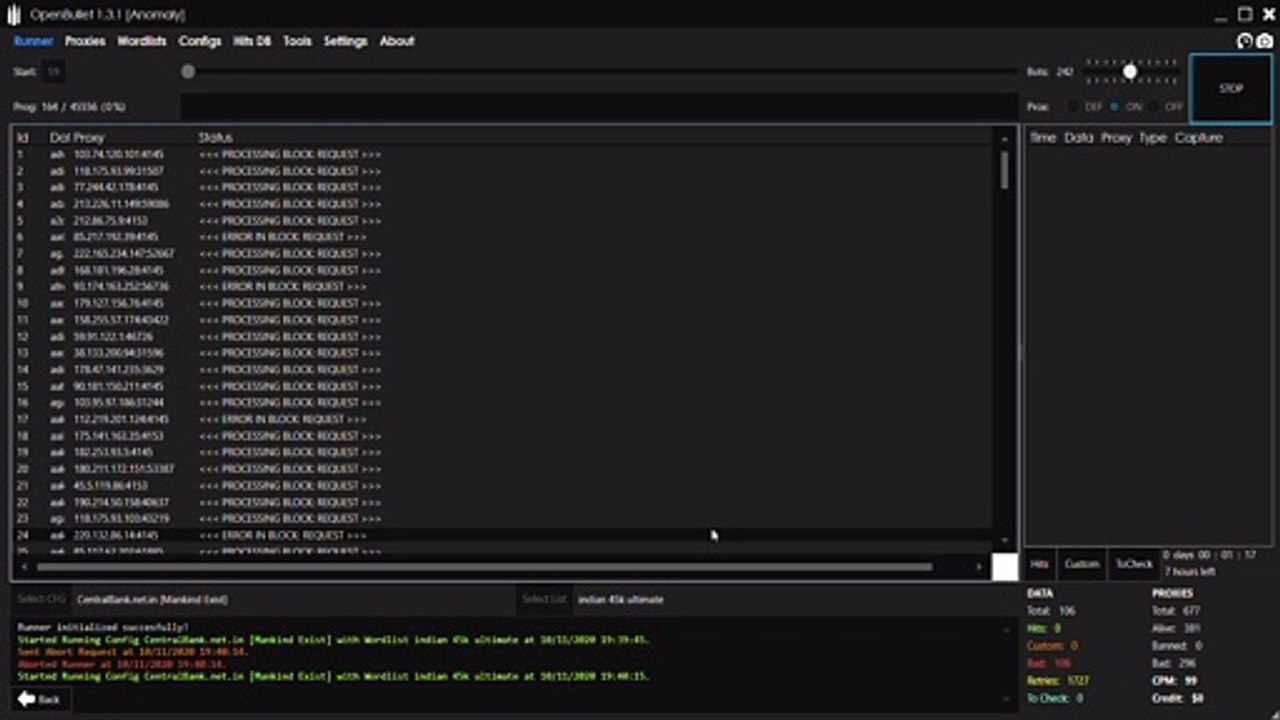Click the bots list horizontal scrollbar thumb
Screen dimensions: 1280x720
point(485,567)
